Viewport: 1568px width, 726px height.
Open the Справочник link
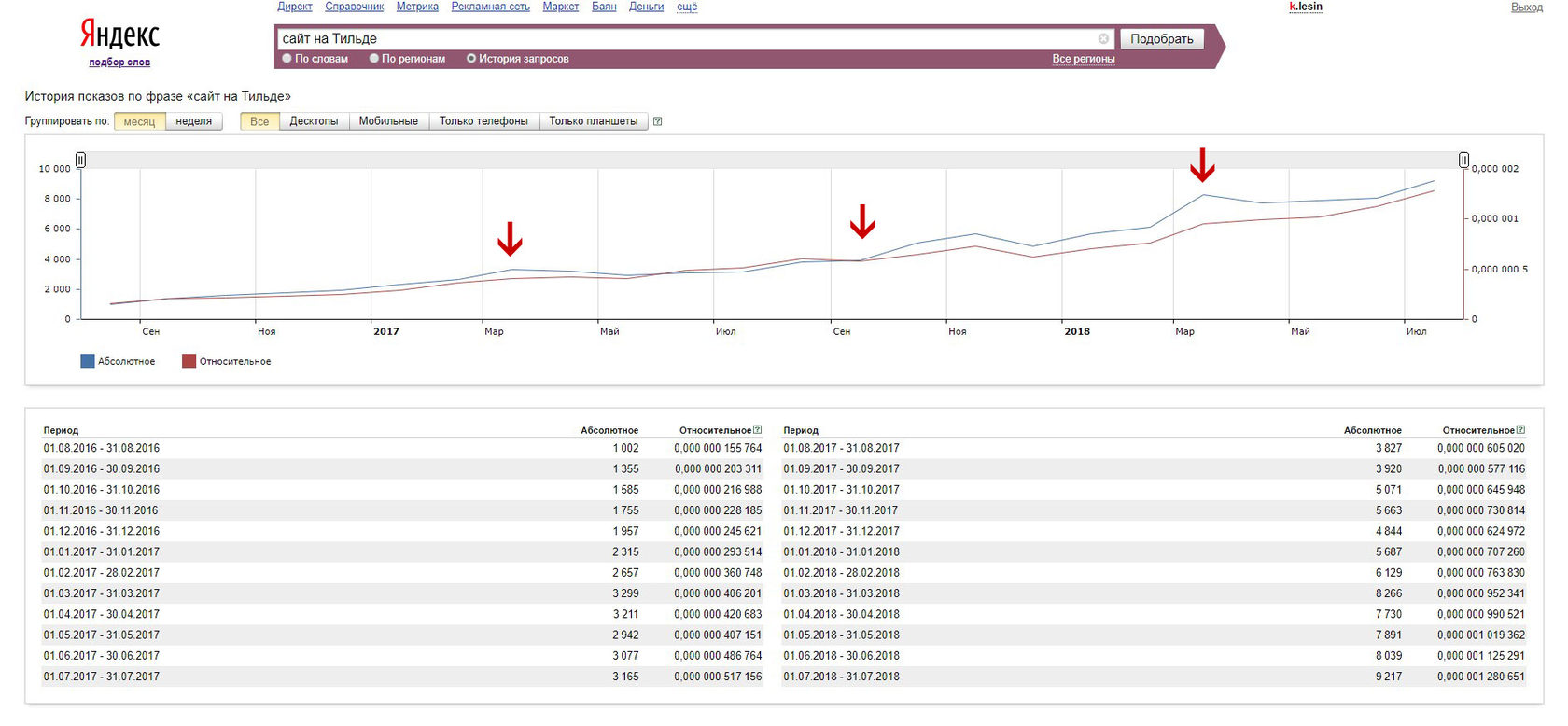click(x=355, y=7)
